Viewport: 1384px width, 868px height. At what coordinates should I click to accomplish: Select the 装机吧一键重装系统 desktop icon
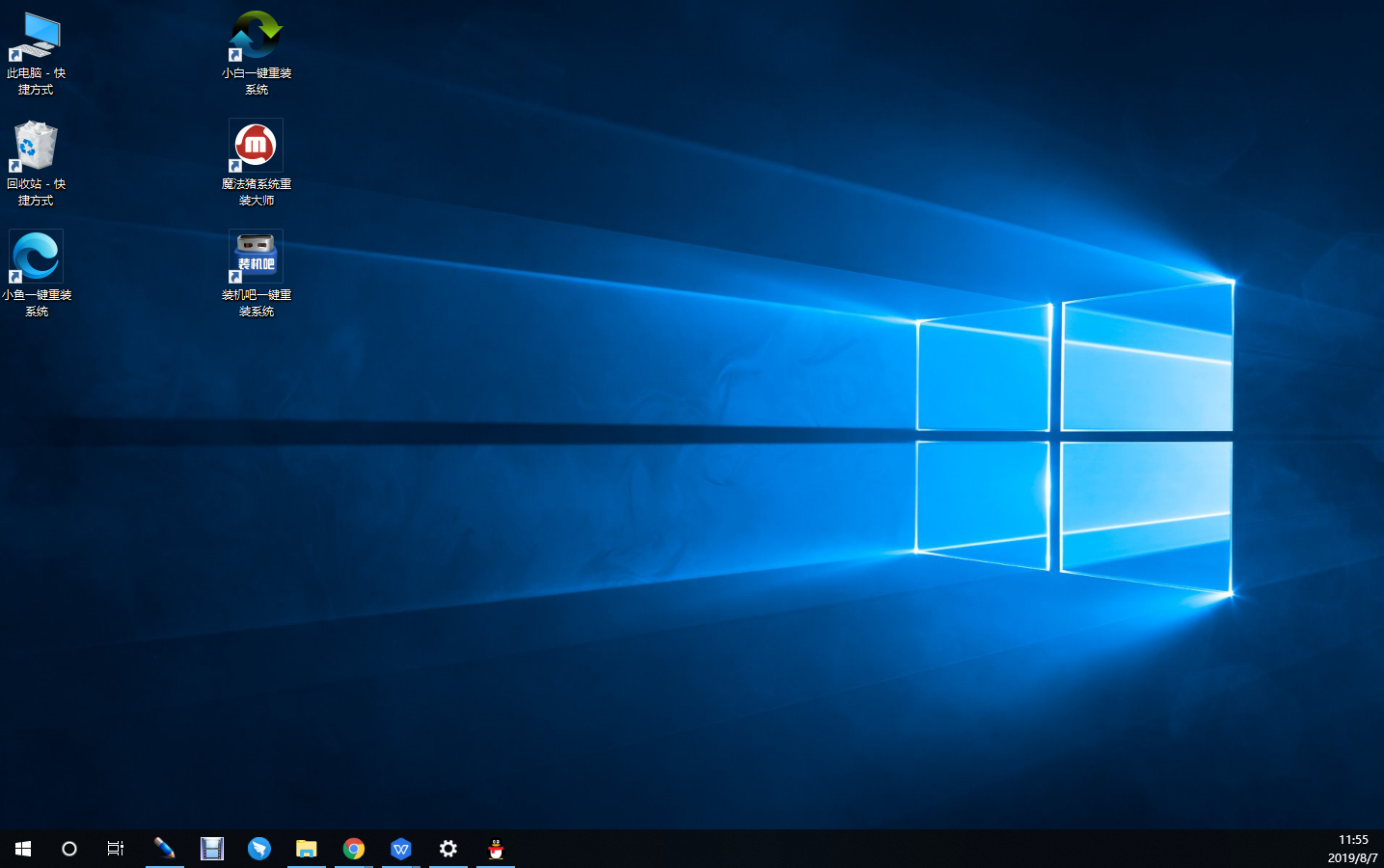point(256,274)
